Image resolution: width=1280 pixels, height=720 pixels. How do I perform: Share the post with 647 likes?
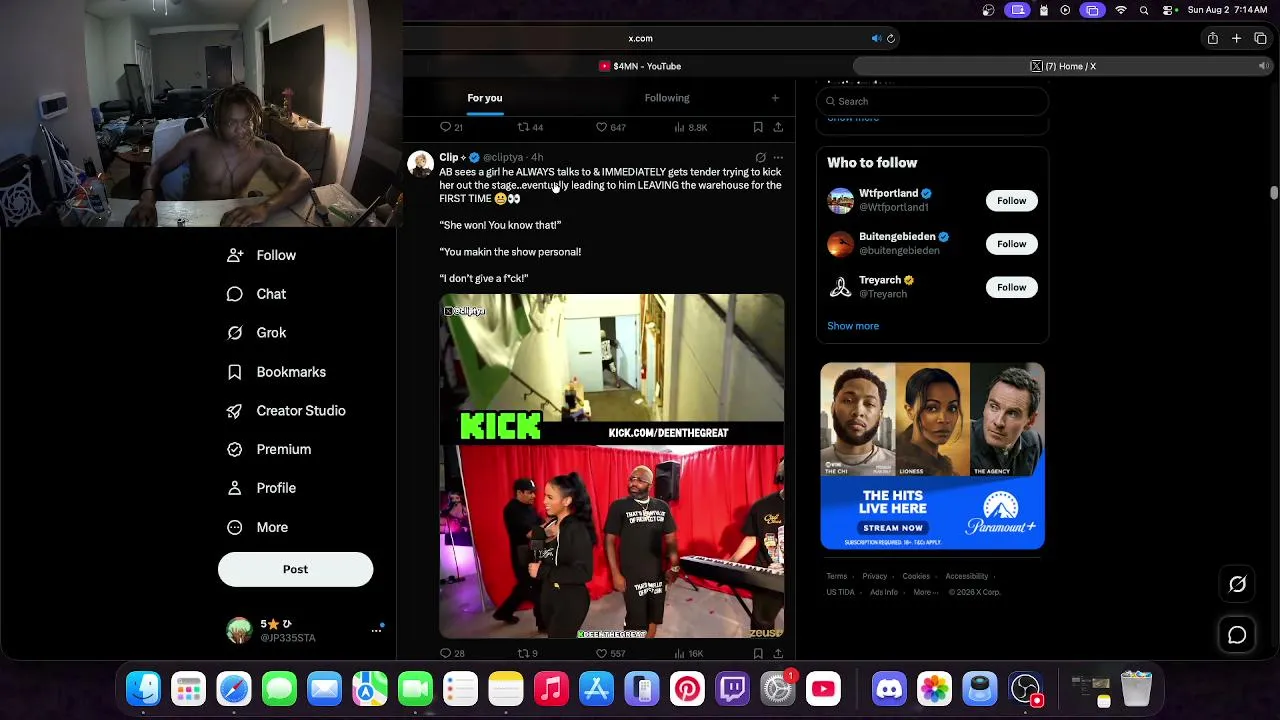[778, 128]
